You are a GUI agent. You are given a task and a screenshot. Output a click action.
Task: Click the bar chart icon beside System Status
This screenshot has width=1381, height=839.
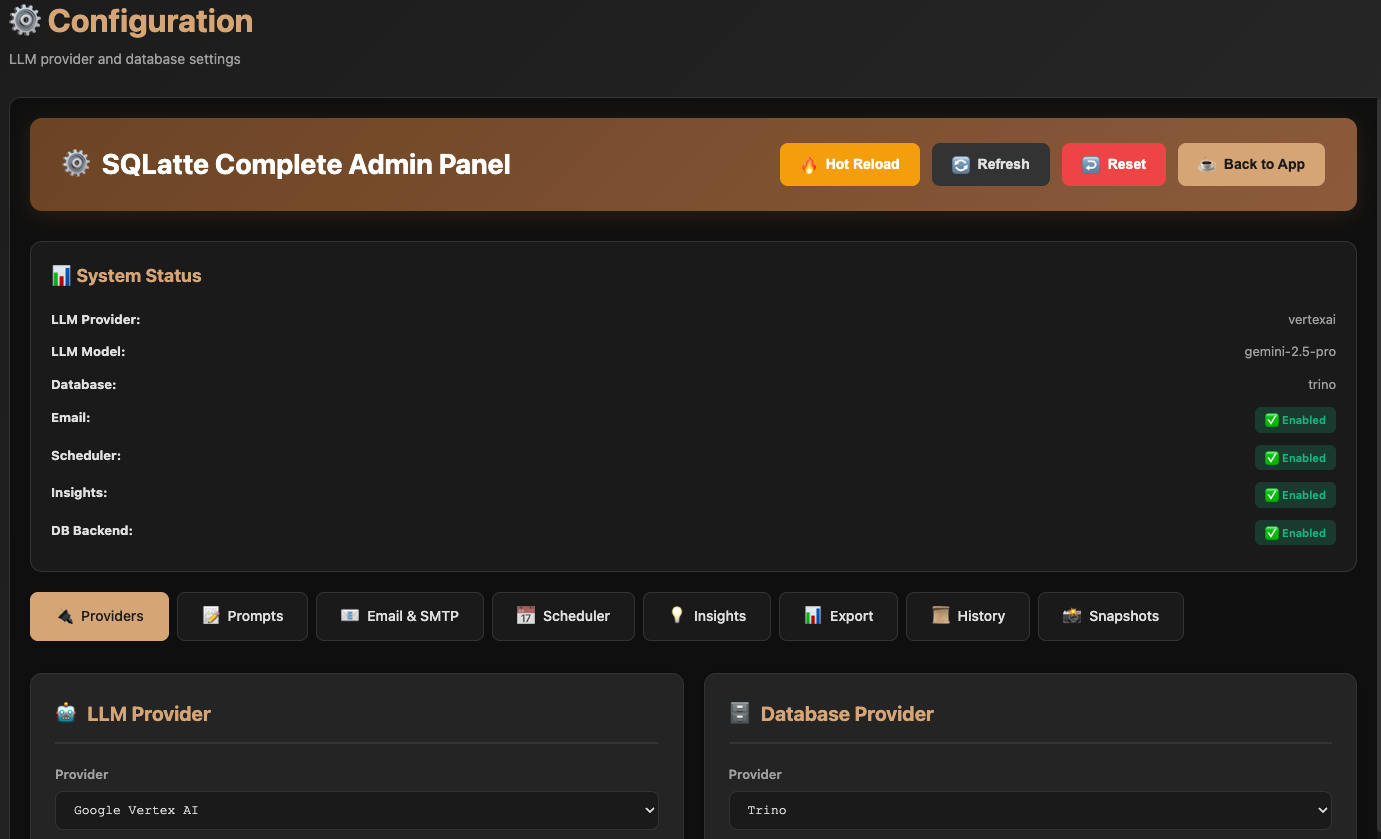pos(60,275)
